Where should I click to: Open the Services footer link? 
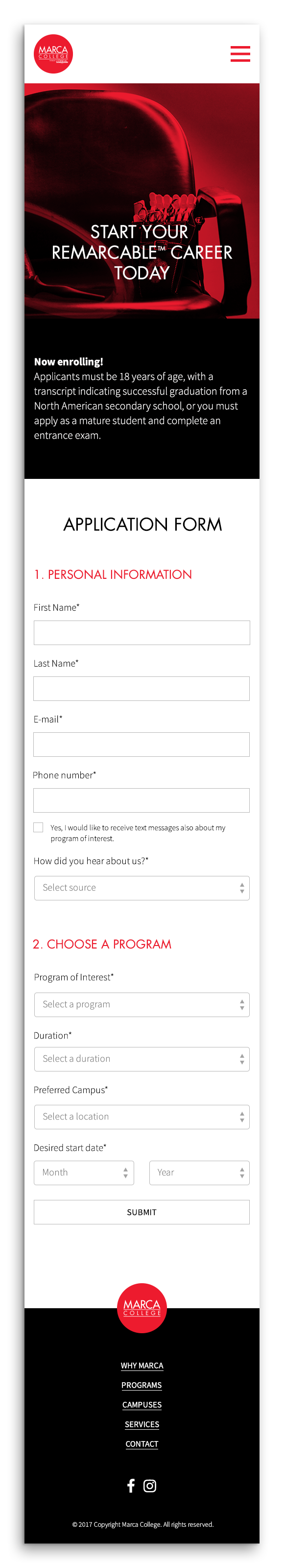[x=142, y=1424]
